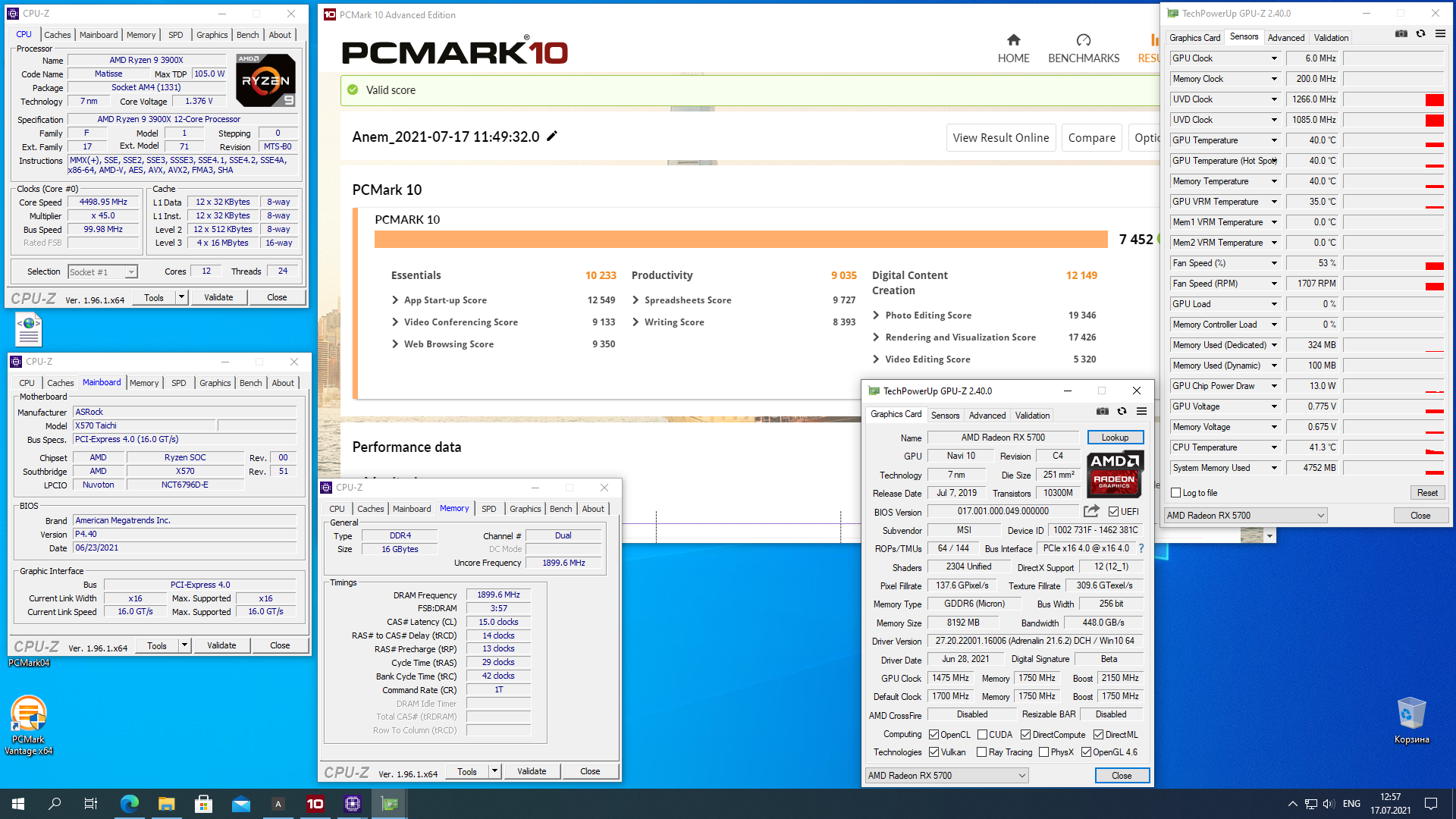This screenshot has width=1456, height=819.
Task: Open GPU Clock sensor dropdown
Action: click(x=1274, y=58)
